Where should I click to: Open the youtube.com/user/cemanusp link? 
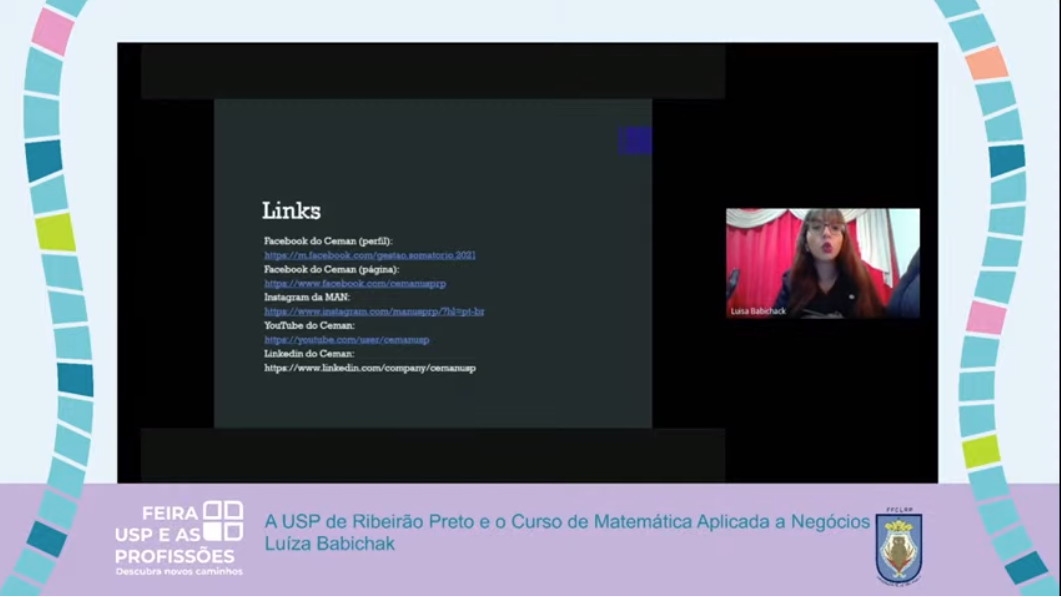click(x=346, y=340)
